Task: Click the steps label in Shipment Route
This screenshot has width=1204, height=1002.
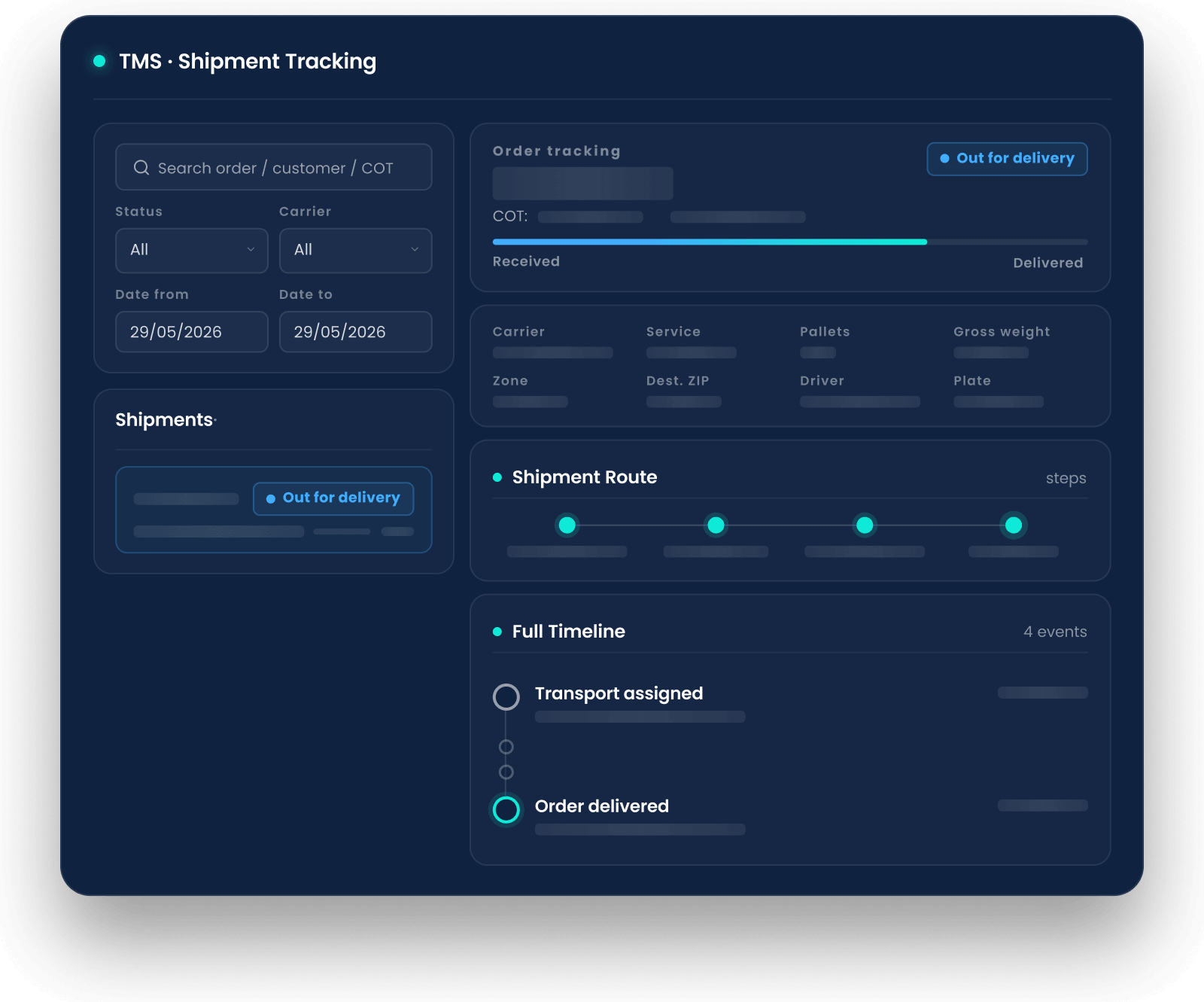Action: (1066, 479)
